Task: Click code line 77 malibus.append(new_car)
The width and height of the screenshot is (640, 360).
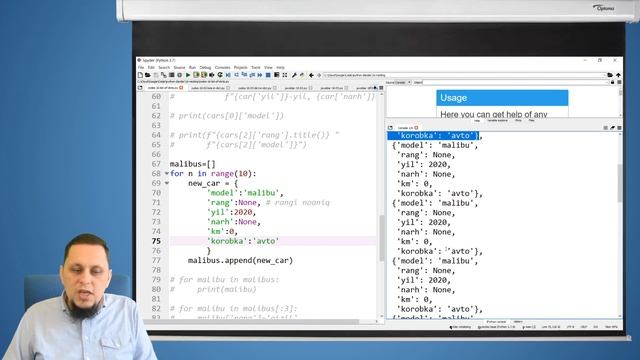Action: (x=240, y=260)
